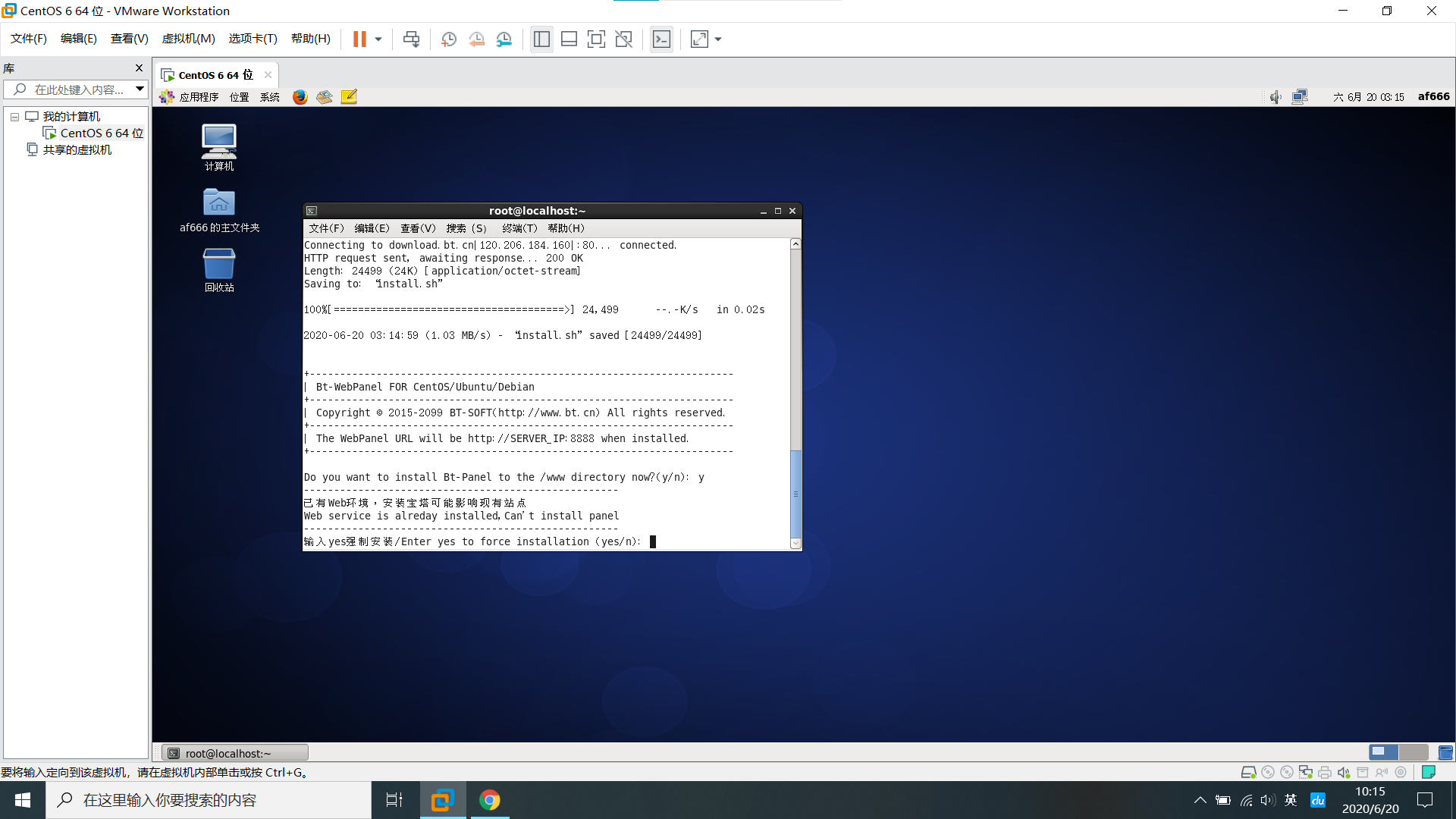Toggle the thumbnail bar view
The image size is (1456, 819).
click(x=569, y=39)
